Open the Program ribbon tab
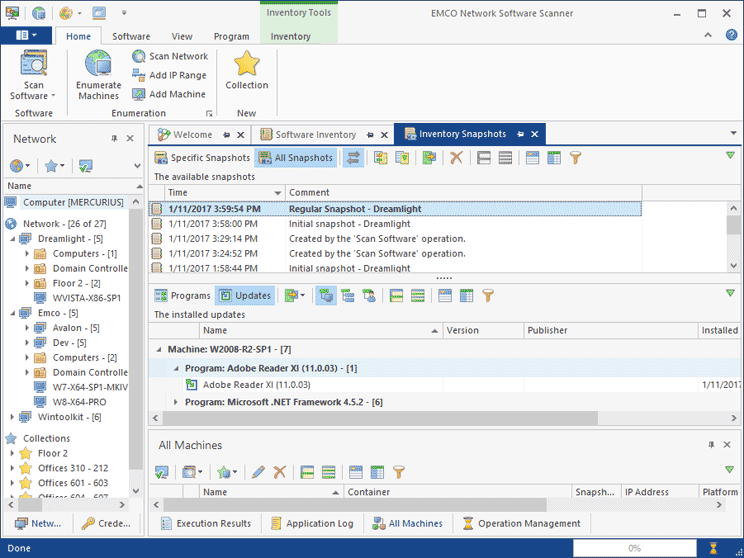Screen dimensions: 744x558 click(232, 37)
